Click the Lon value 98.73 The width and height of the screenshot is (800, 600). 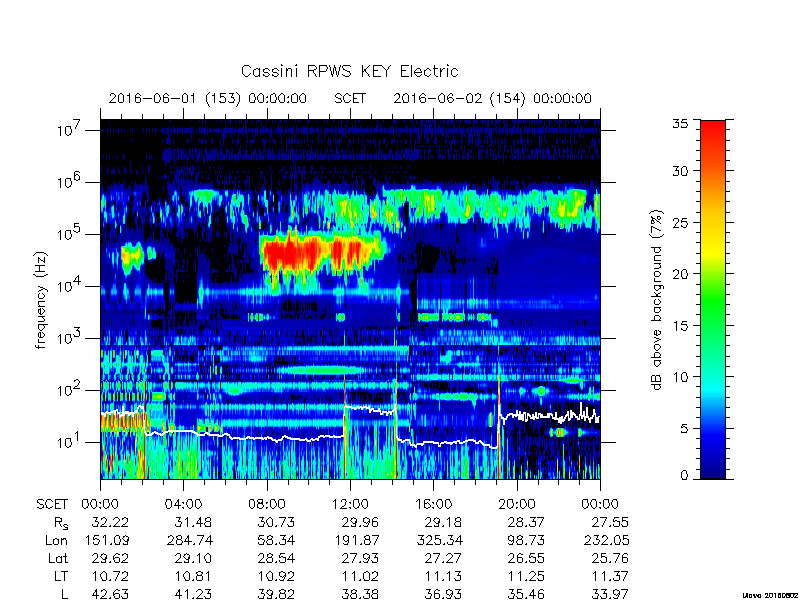point(526,541)
